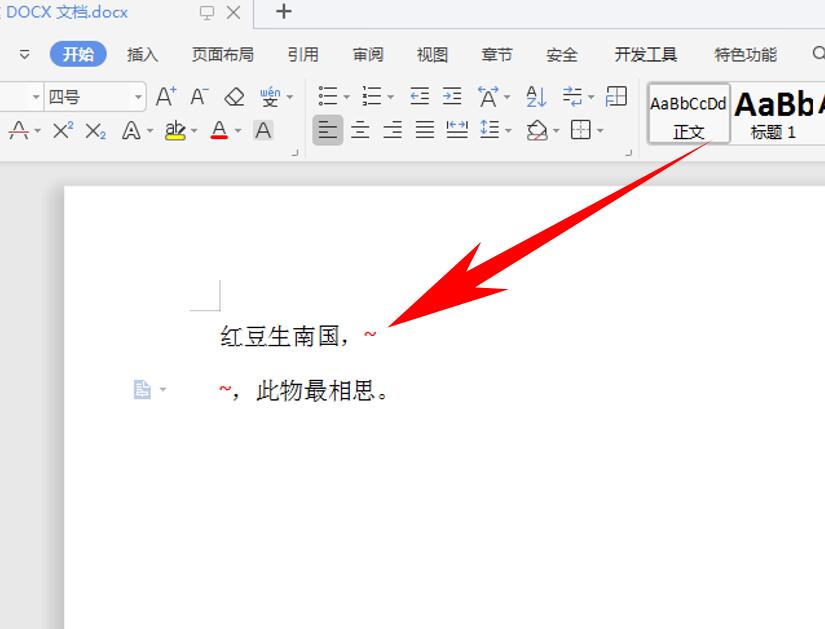Click the quick access toolbar dropdown arrow
The image size is (825, 629).
point(24,54)
